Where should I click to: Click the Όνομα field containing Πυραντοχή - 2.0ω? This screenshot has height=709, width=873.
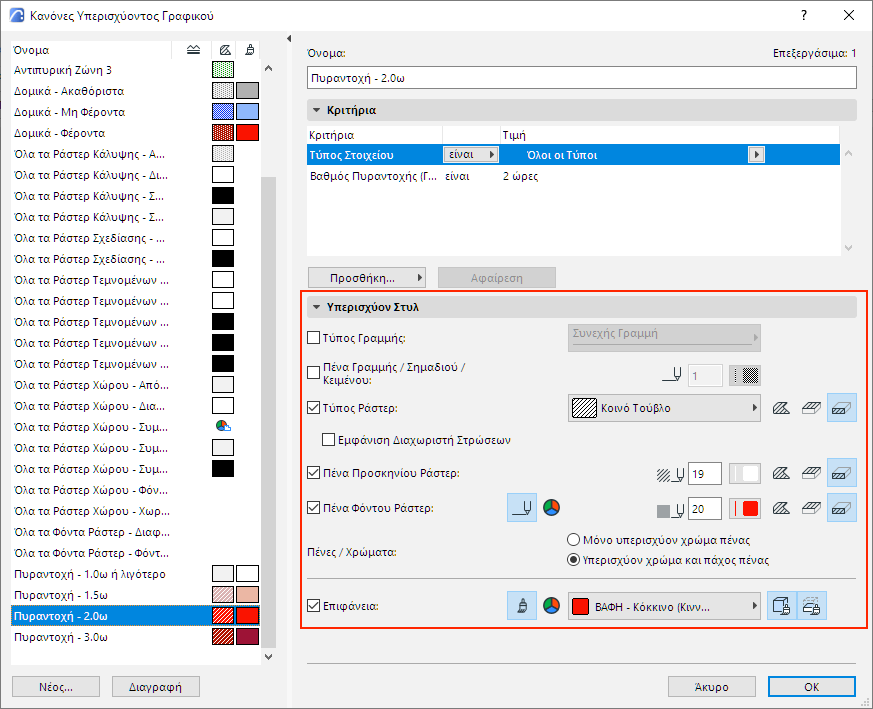[x=582, y=78]
